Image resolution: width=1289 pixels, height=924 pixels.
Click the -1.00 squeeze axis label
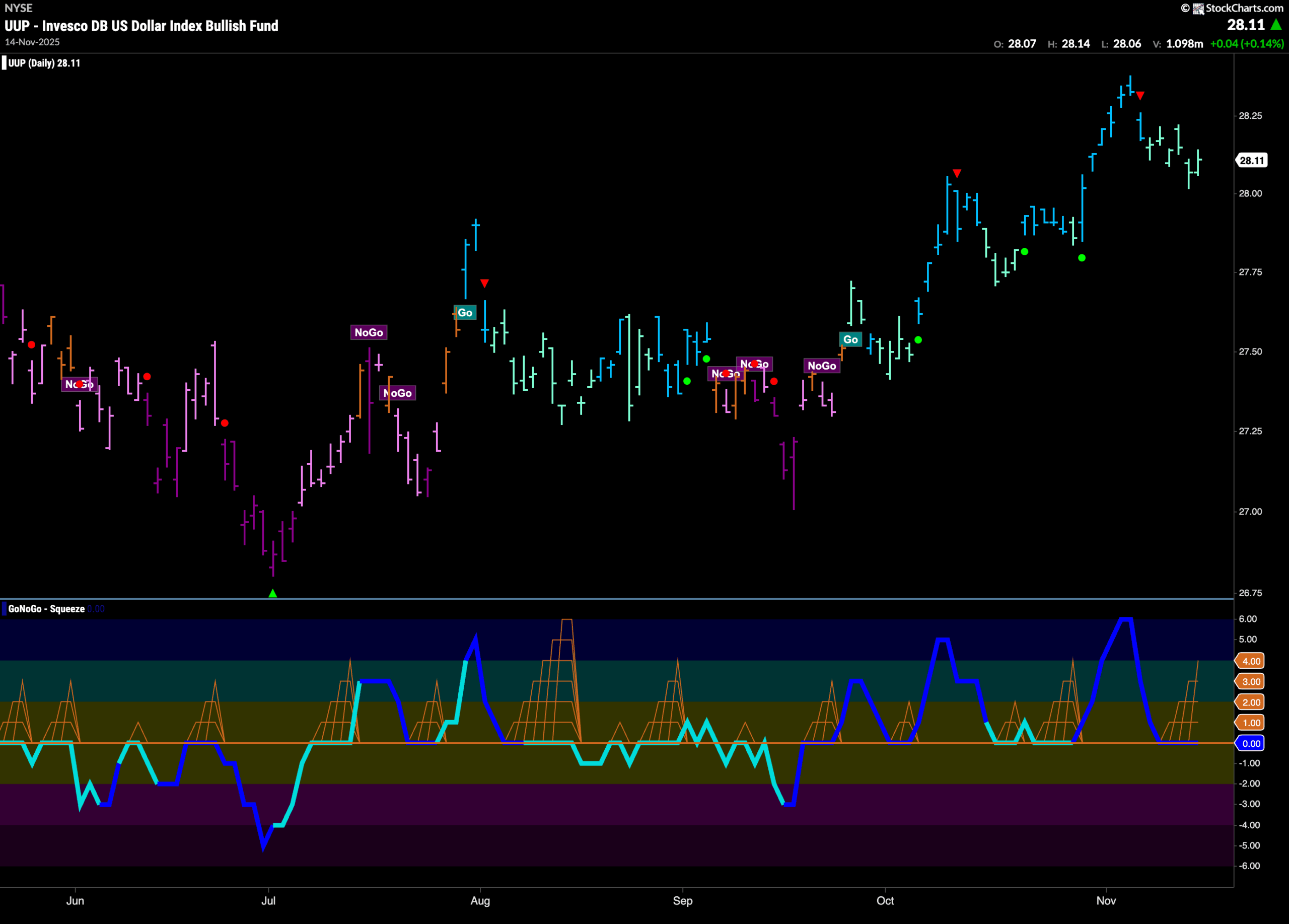tap(1249, 764)
